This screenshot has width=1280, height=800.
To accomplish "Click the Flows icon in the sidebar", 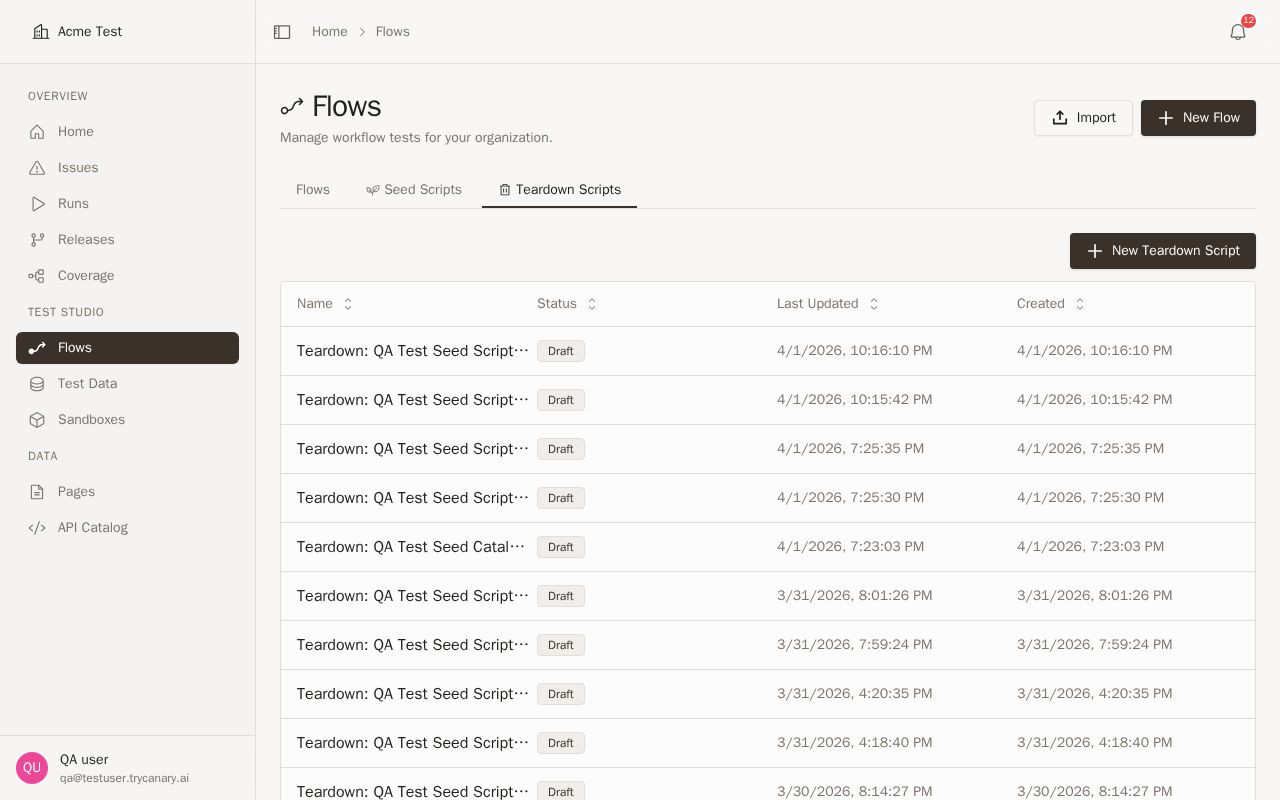I will [37, 348].
